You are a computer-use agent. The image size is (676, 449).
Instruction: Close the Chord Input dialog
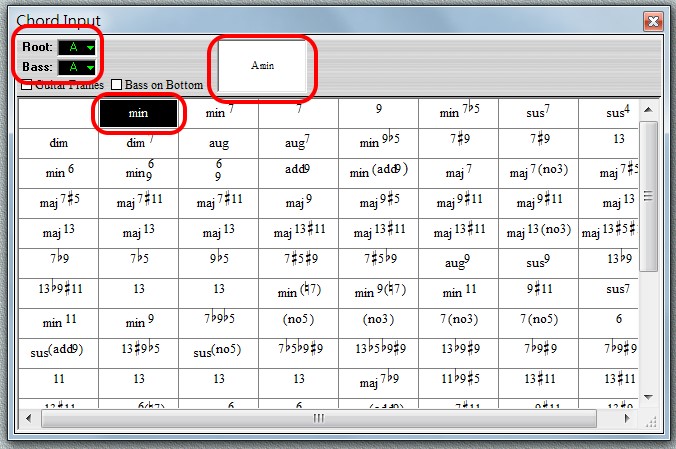click(x=653, y=21)
